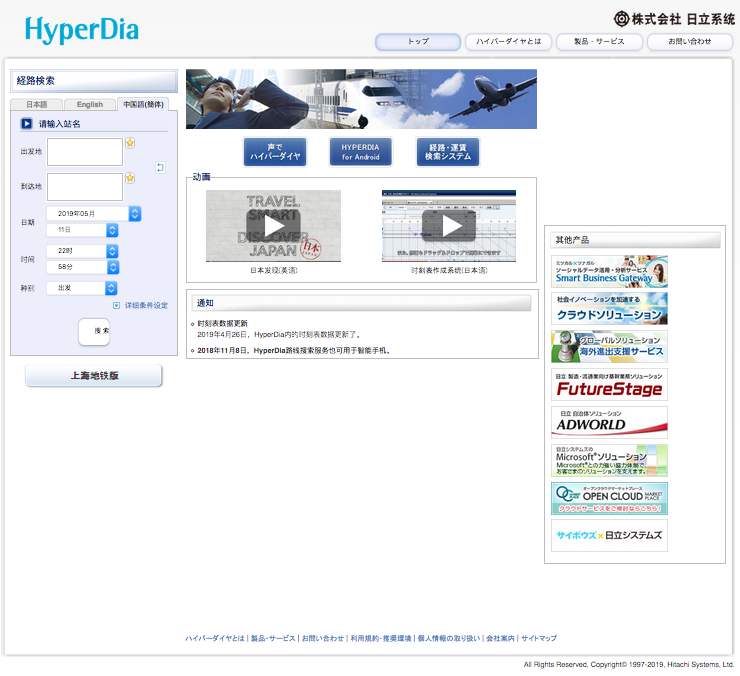Image resolution: width=740 pixels, height=676 pixels.
Task: Switch to the 日本語 tab
Action: coord(36,104)
